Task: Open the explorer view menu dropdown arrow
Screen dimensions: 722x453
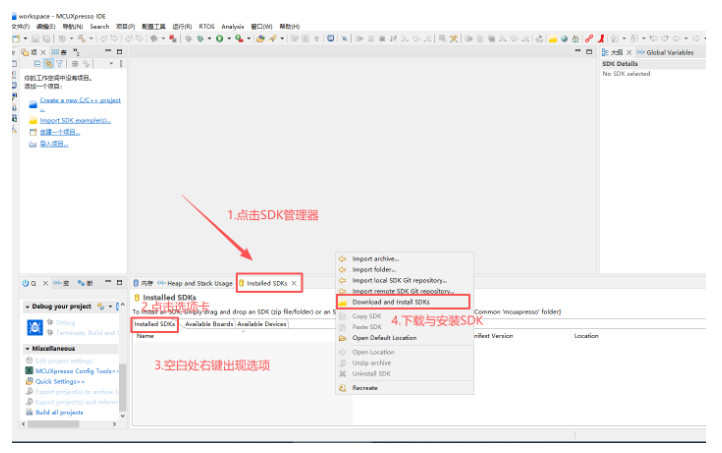Action: coord(111,64)
